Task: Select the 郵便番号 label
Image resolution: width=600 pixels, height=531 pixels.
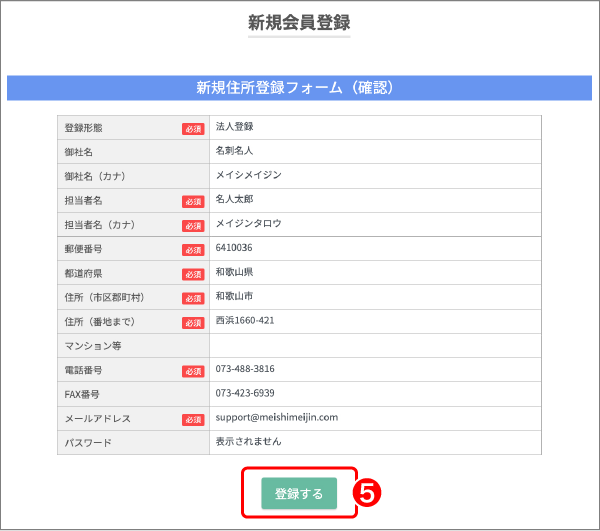Action: [83, 249]
